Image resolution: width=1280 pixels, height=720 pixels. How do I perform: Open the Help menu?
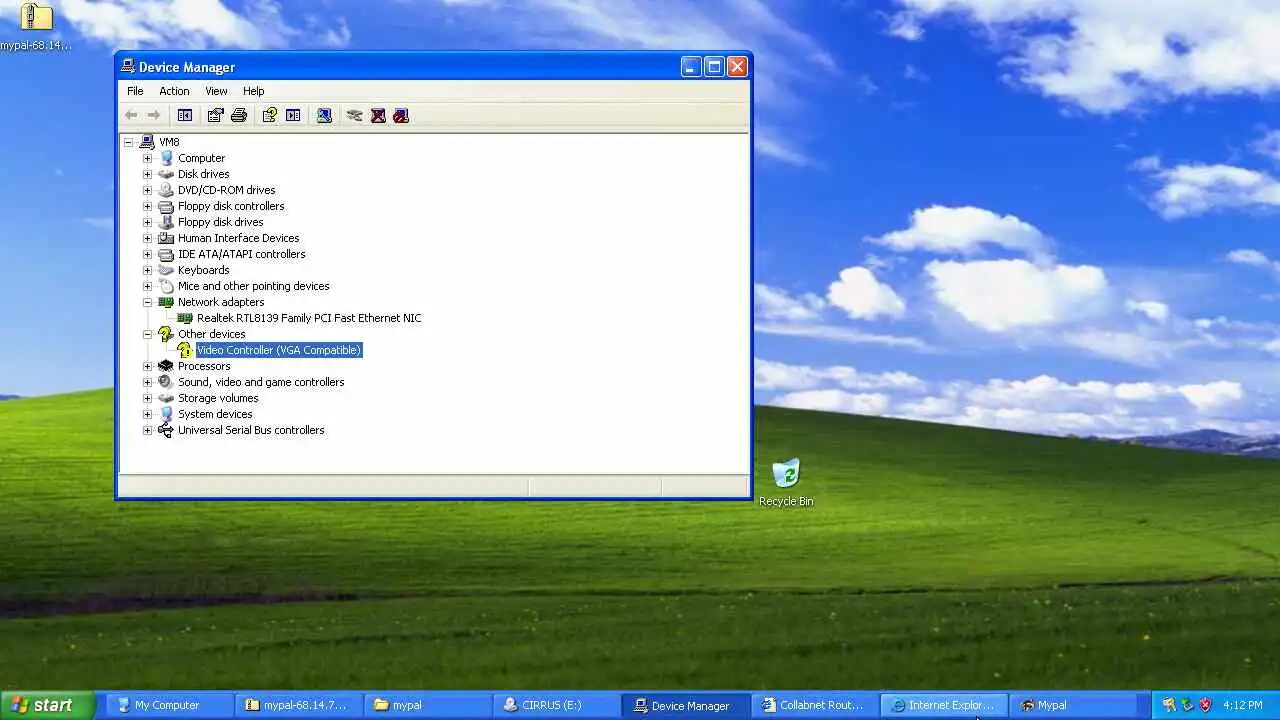[254, 91]
